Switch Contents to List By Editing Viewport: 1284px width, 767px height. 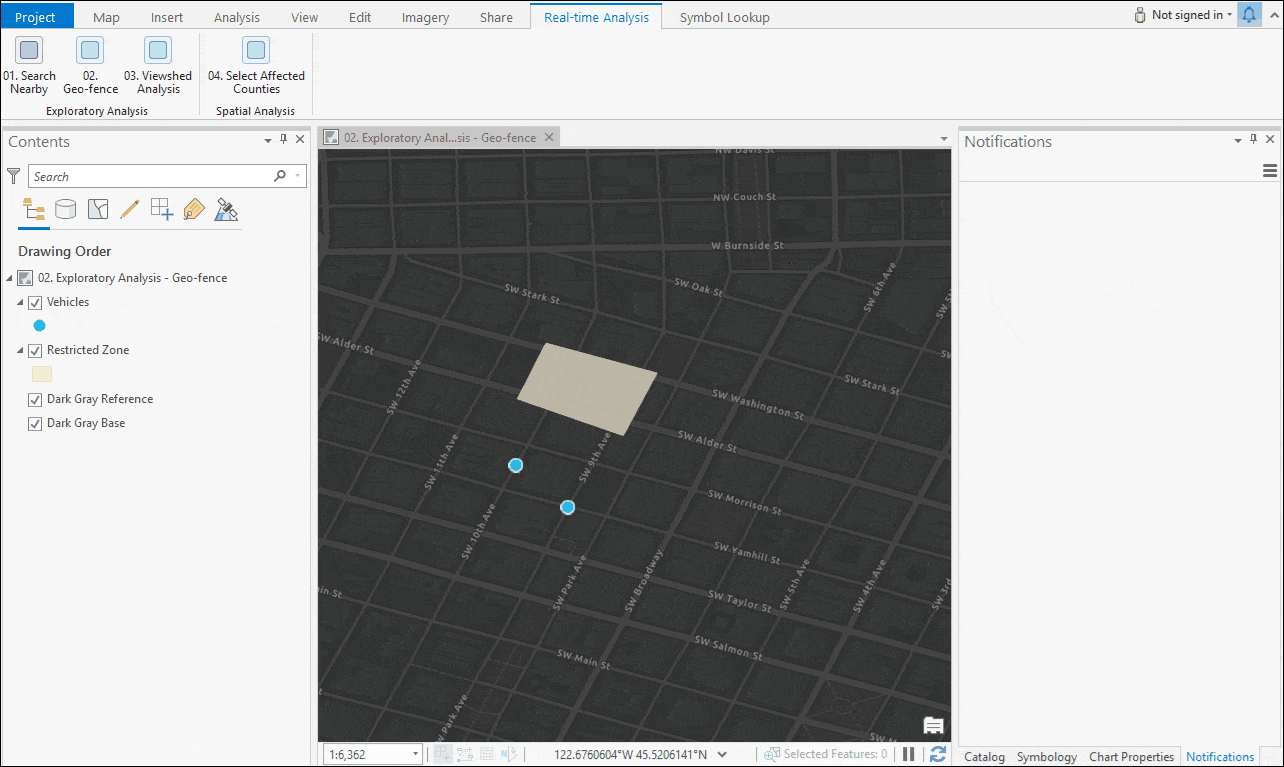(x=129, y=209)
